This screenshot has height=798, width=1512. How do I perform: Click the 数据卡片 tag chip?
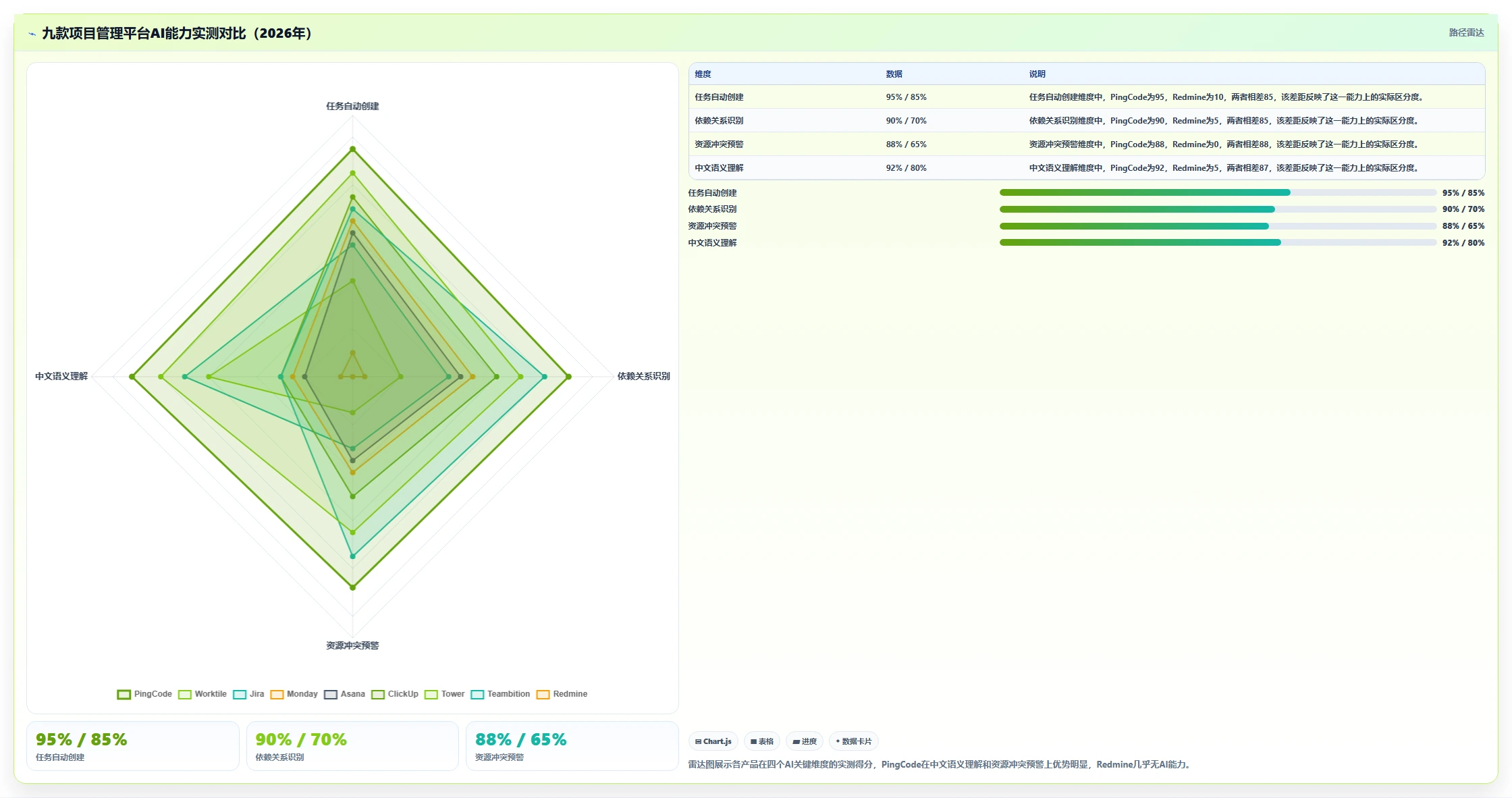pos(853,741)
